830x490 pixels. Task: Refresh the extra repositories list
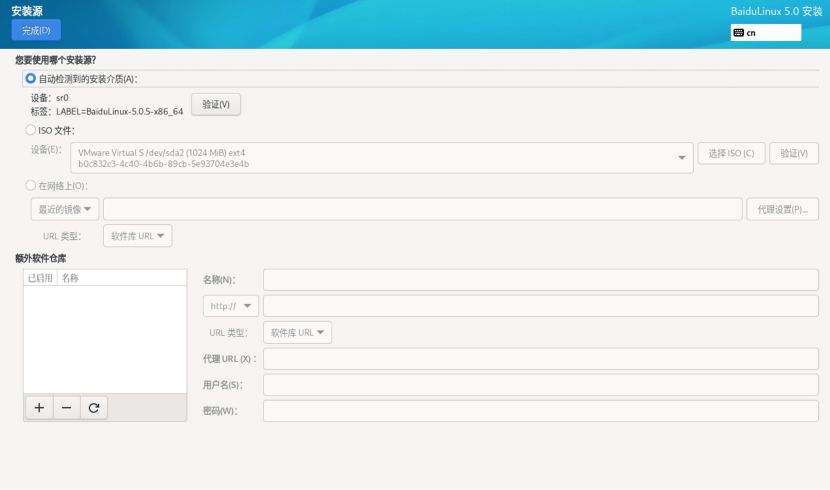pos(94,407)
